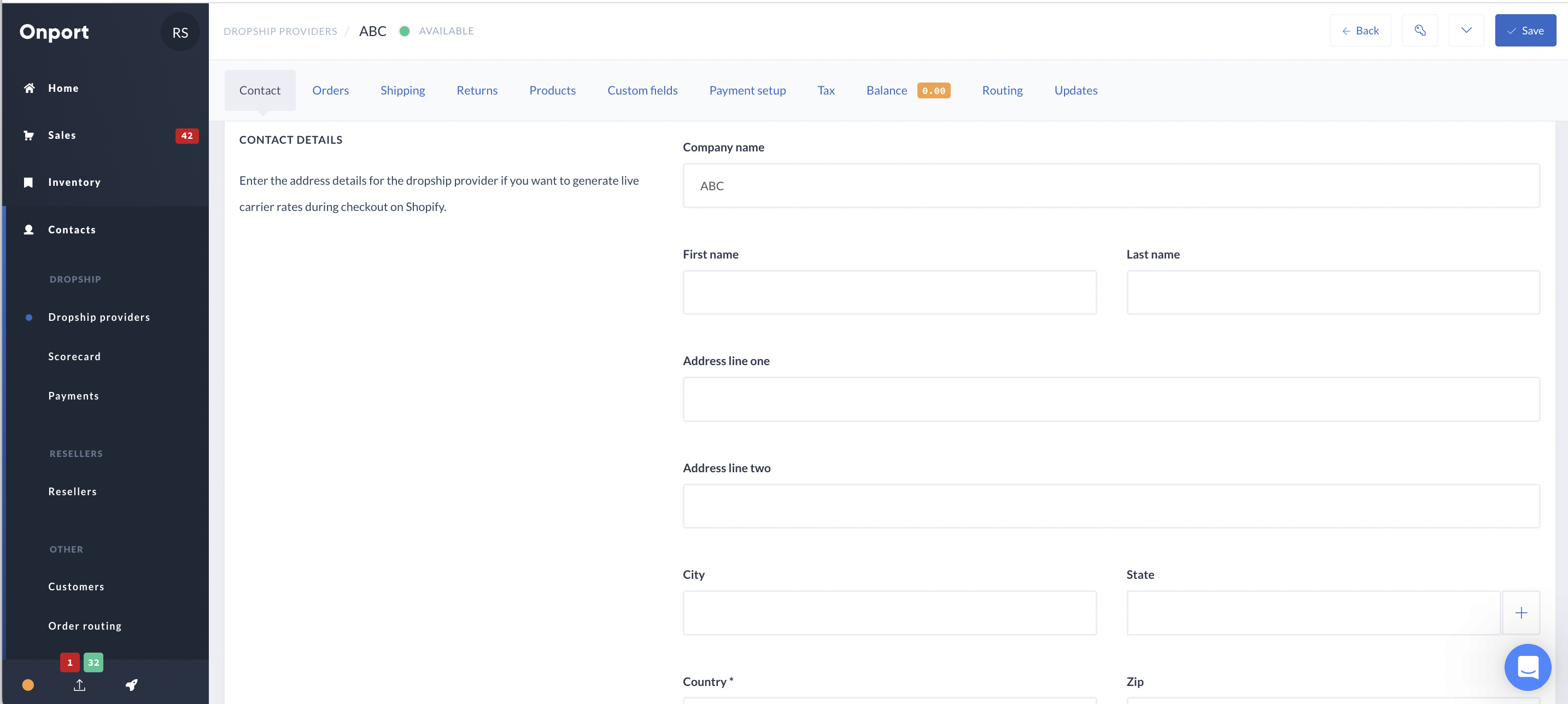Click the key icon button in header

[x=1420, y=31]
